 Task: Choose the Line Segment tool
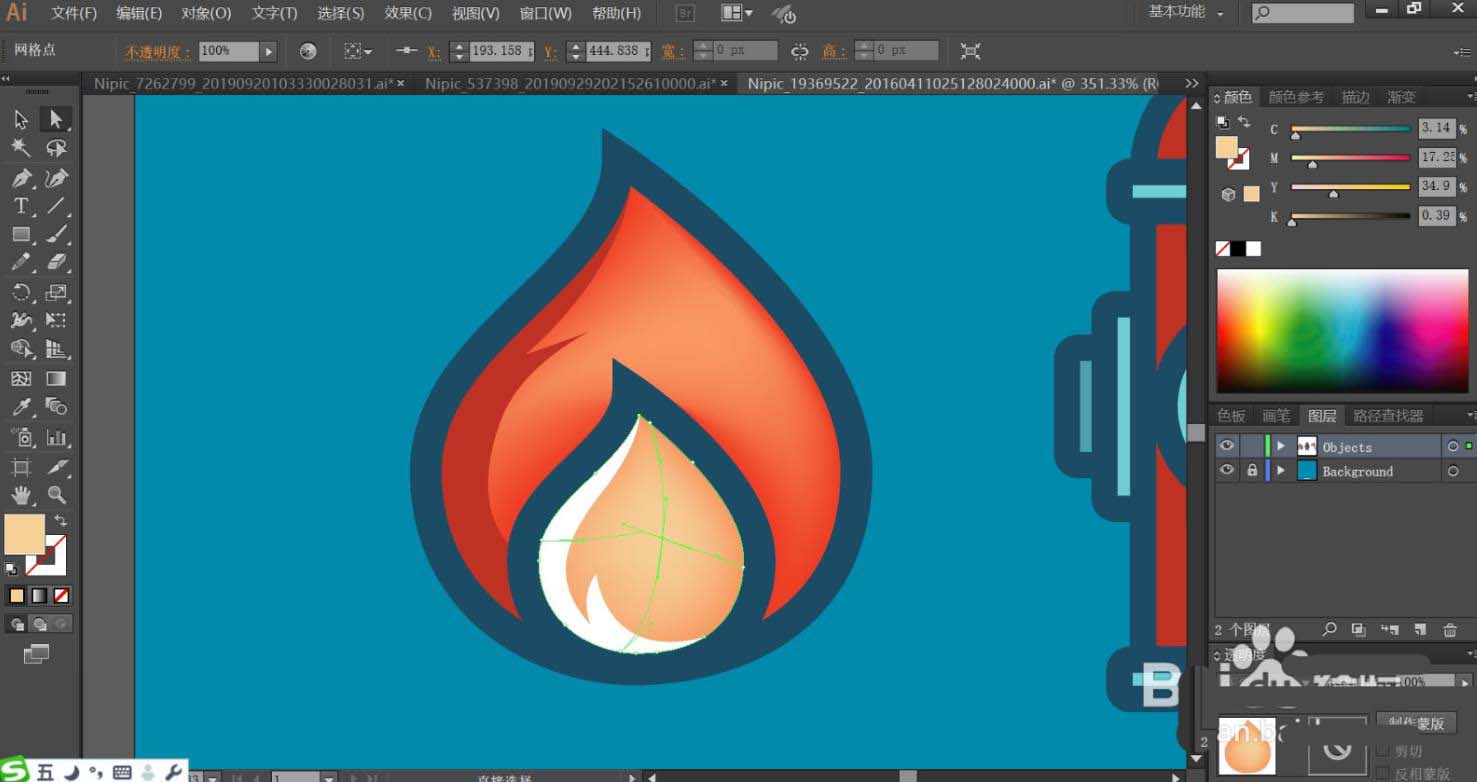pos(56,206)
